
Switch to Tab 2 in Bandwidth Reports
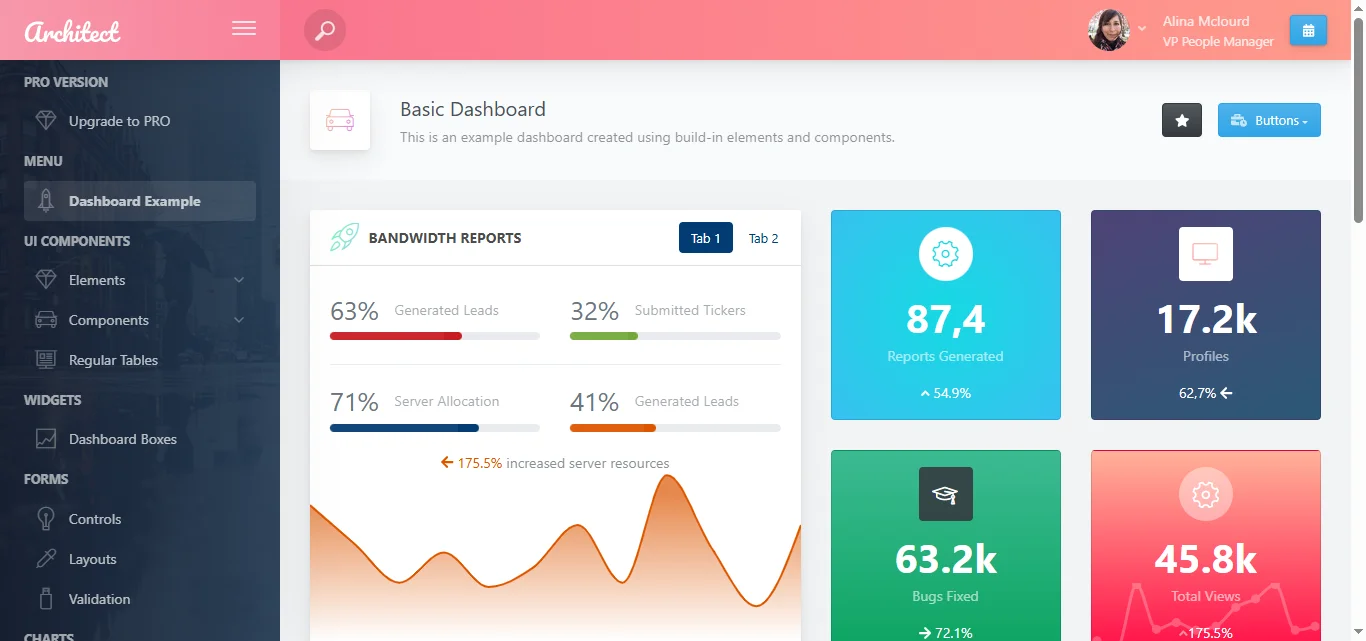point(763,237)
